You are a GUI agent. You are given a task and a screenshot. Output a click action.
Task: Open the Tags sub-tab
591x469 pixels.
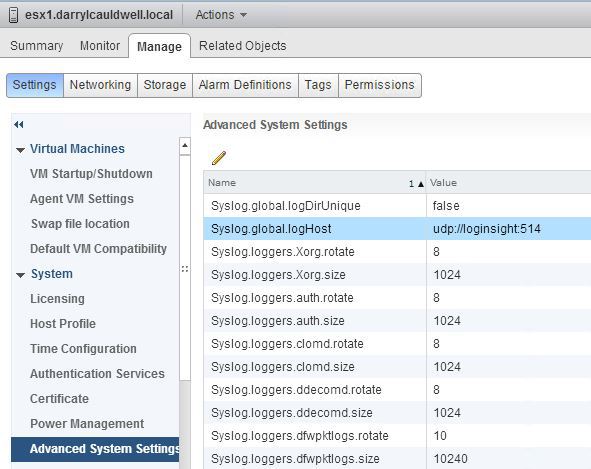318,85
